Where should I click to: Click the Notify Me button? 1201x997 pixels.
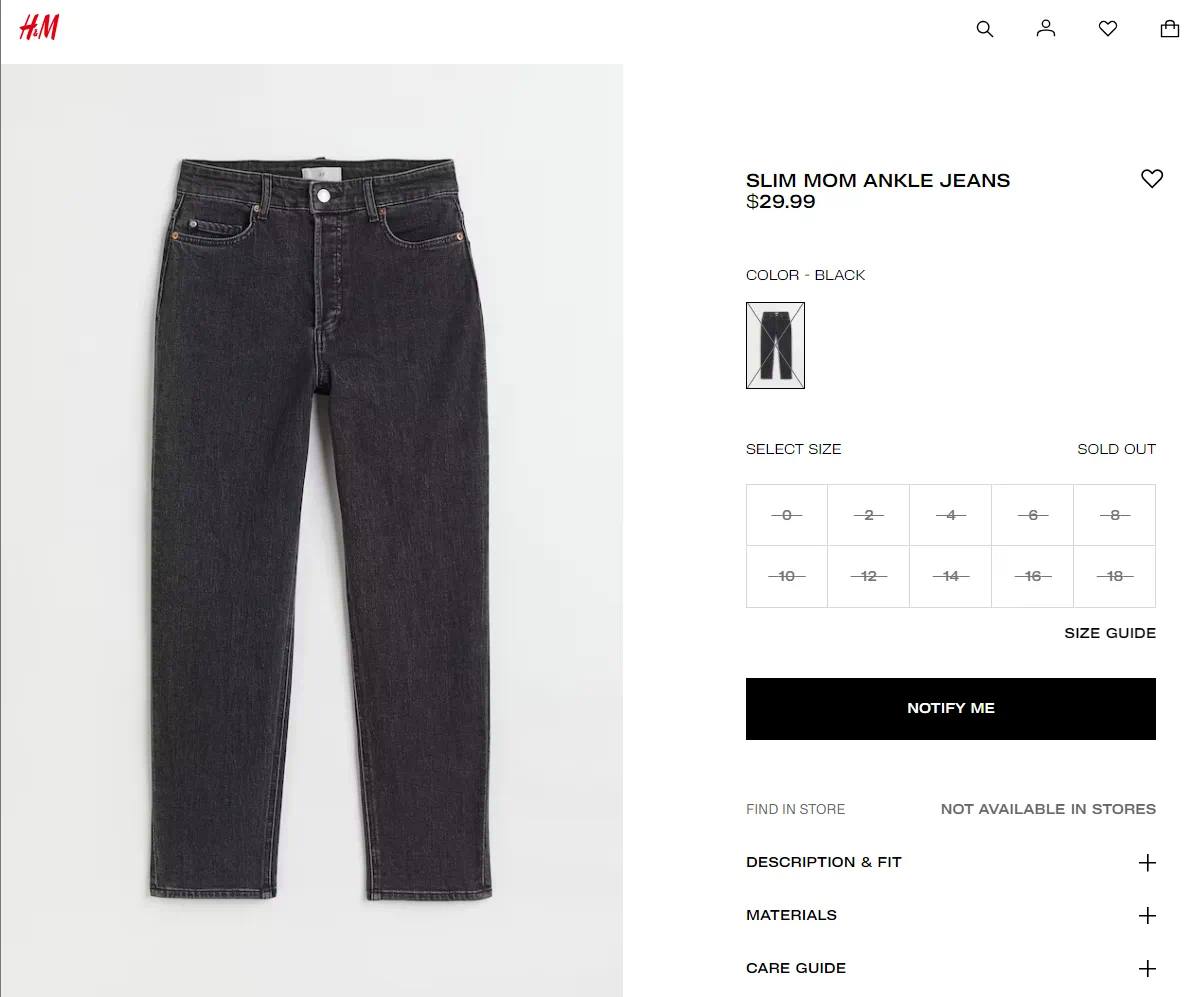pyautogui.click(x=951, y=709)
